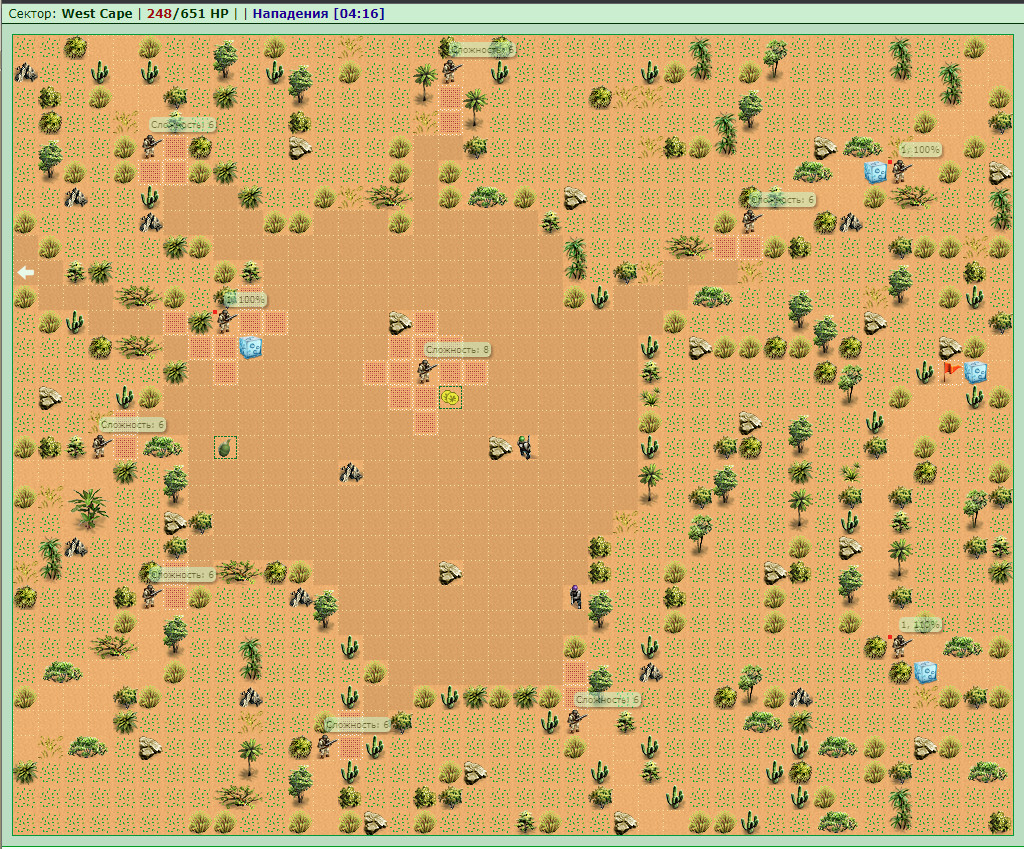This screenshot has height=849, width=1024.
Task: Pick up the gold coins
Action: pos(450,396)
